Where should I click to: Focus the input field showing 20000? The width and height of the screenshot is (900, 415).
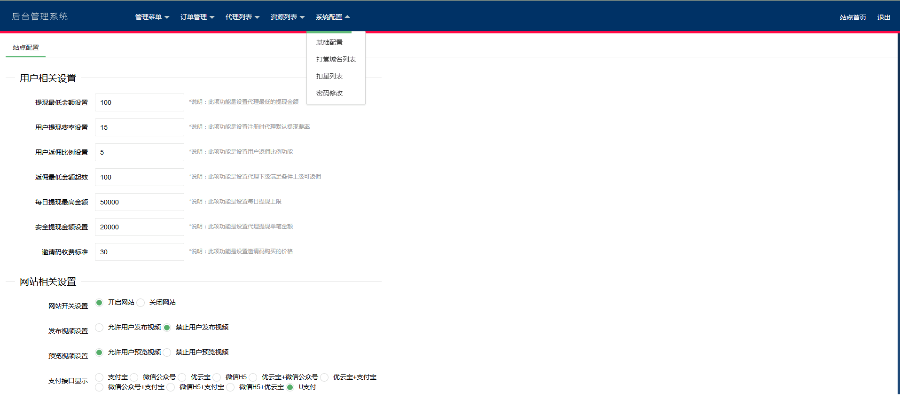[139, 227]
